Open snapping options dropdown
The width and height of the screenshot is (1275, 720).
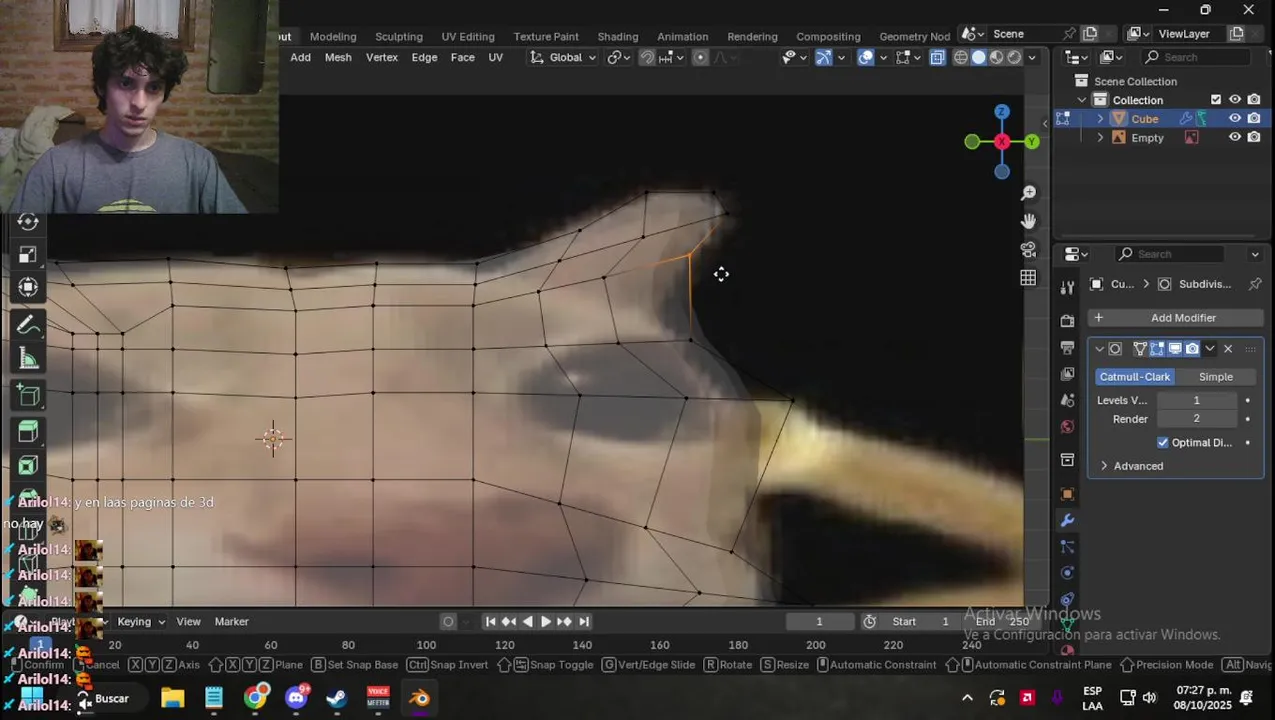[670, 57]
